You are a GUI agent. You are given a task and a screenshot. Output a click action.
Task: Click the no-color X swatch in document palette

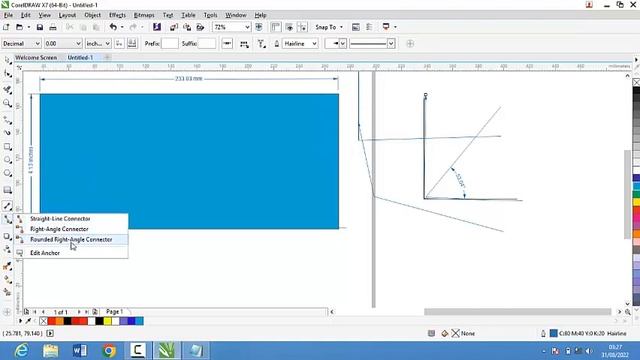pos(43,321)
